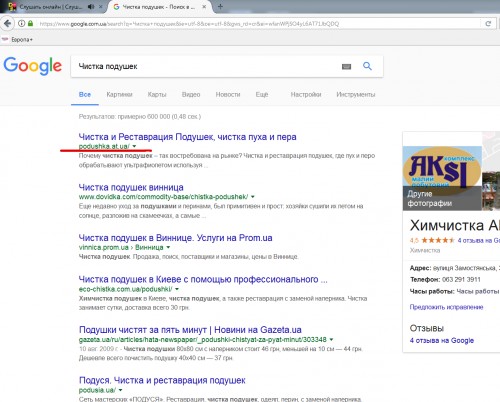Expand dropdown arrow next to vinnica.prom.ua
The height and width of the screenshot is (402, 500).
click(x=168, y=247)
